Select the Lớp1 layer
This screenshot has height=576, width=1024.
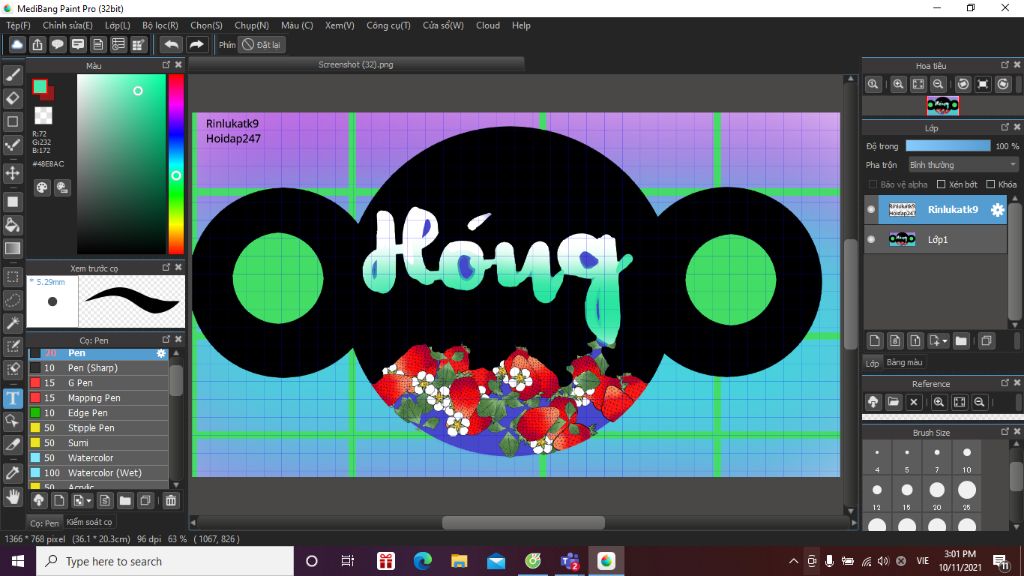[936, 240]
